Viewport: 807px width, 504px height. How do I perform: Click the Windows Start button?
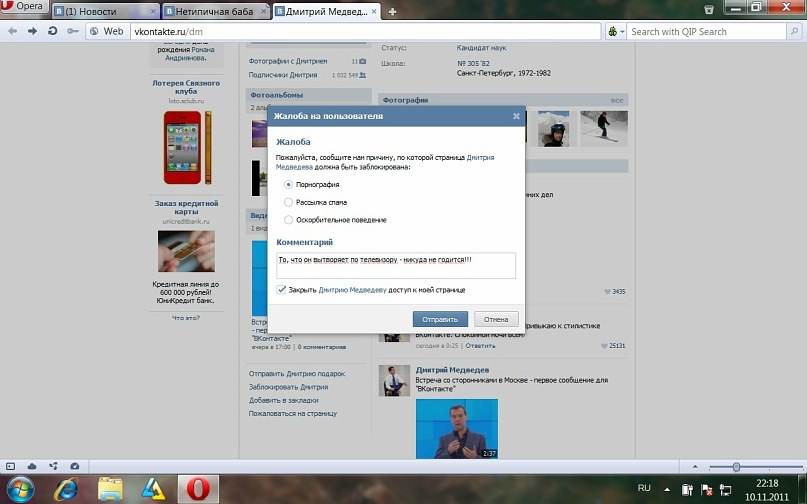[20, 489]
